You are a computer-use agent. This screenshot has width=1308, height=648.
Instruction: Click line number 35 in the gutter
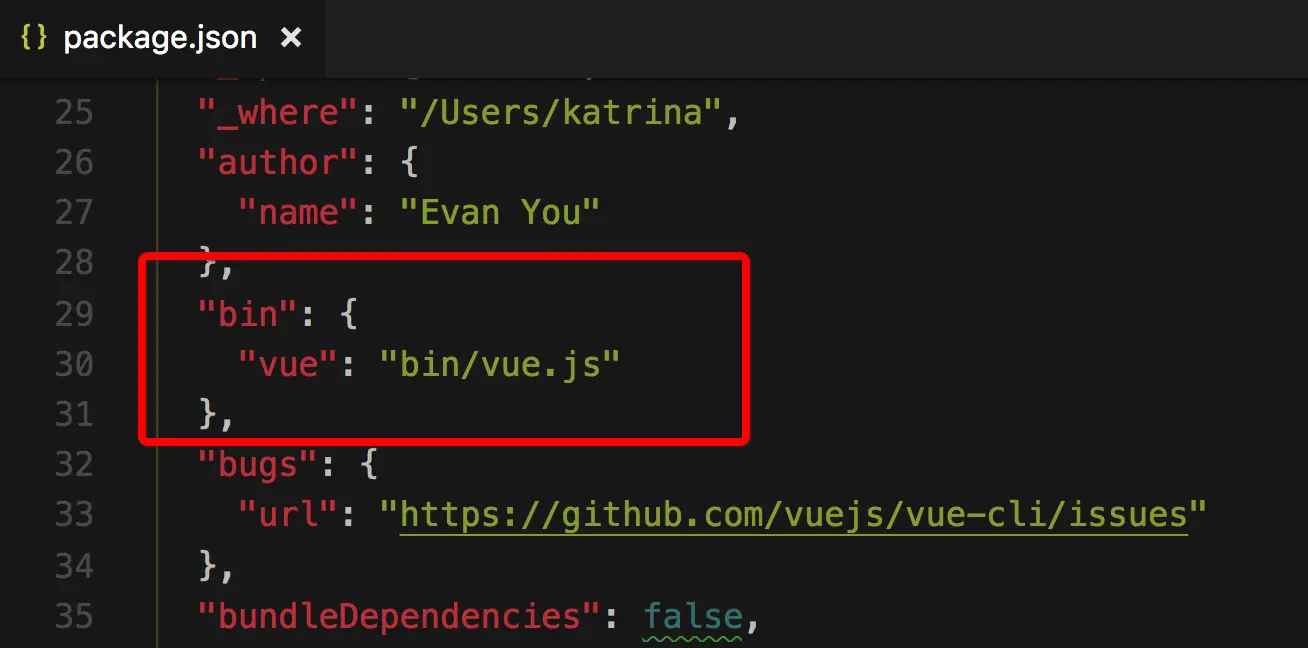tap(74, 616)
